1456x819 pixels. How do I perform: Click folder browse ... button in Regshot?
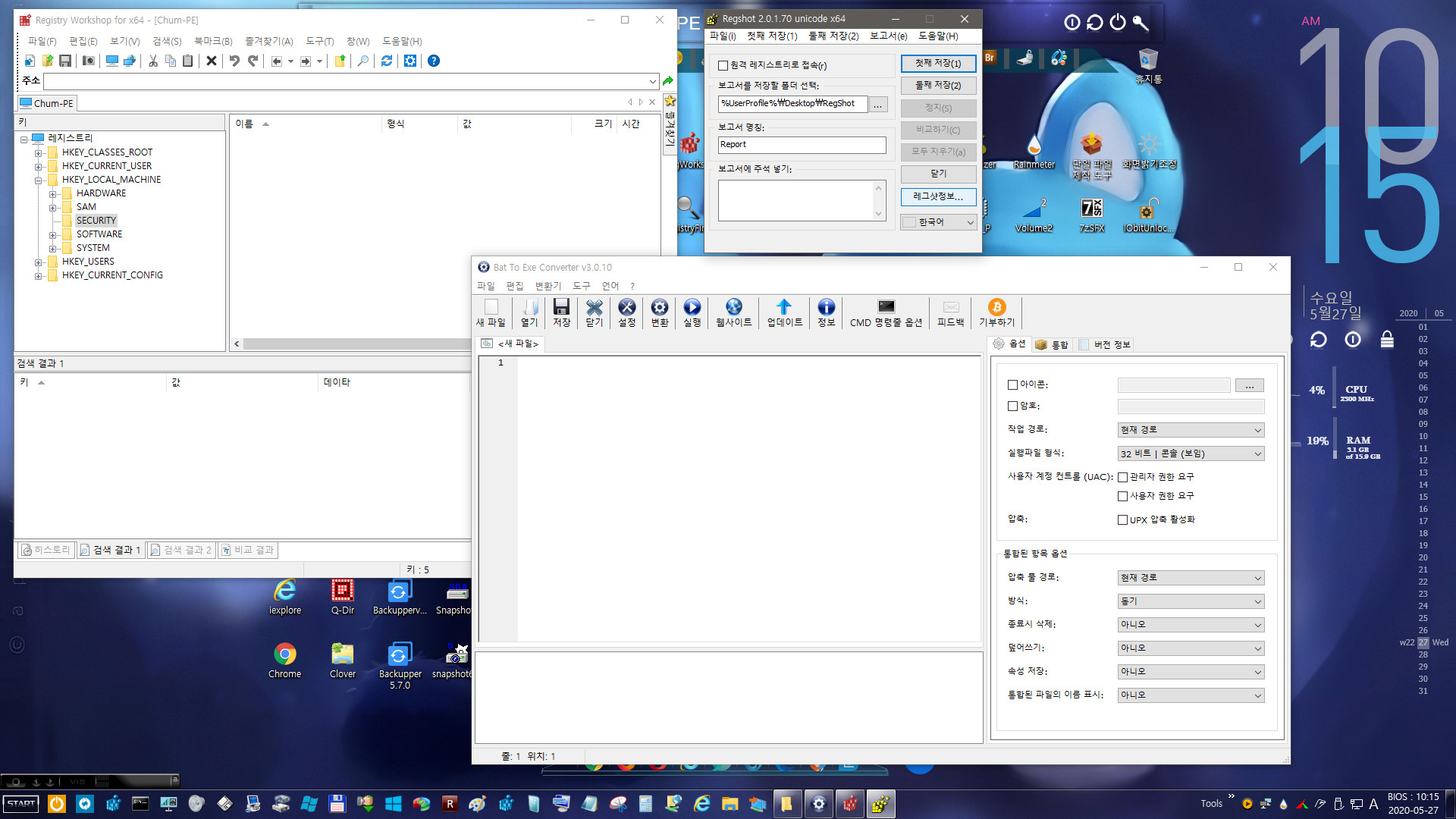click(x=877, y=104)
